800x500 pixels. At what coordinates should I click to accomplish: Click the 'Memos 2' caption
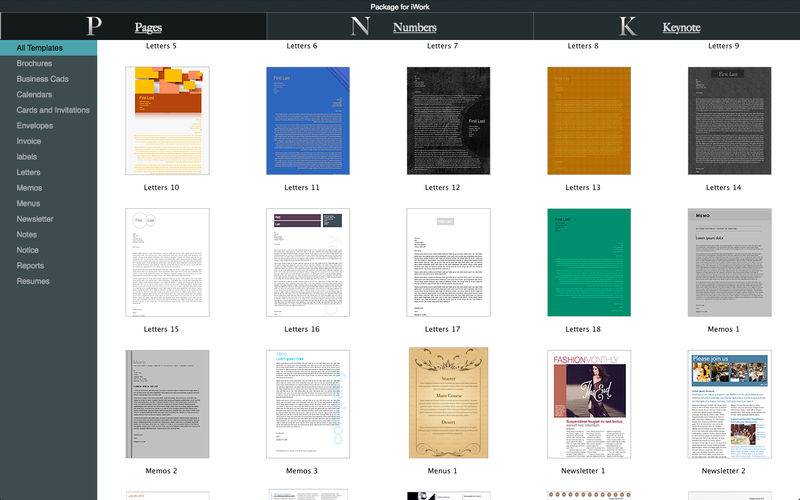pos(161,471)
